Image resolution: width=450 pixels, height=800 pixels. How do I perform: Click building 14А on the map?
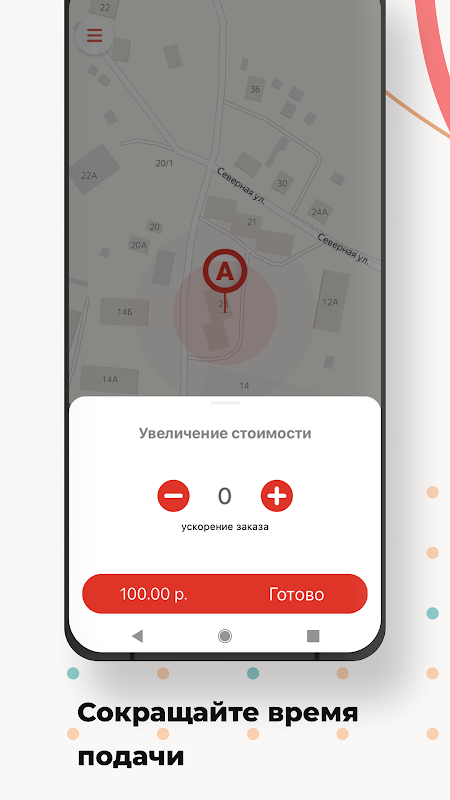click(x=109, y=379)
